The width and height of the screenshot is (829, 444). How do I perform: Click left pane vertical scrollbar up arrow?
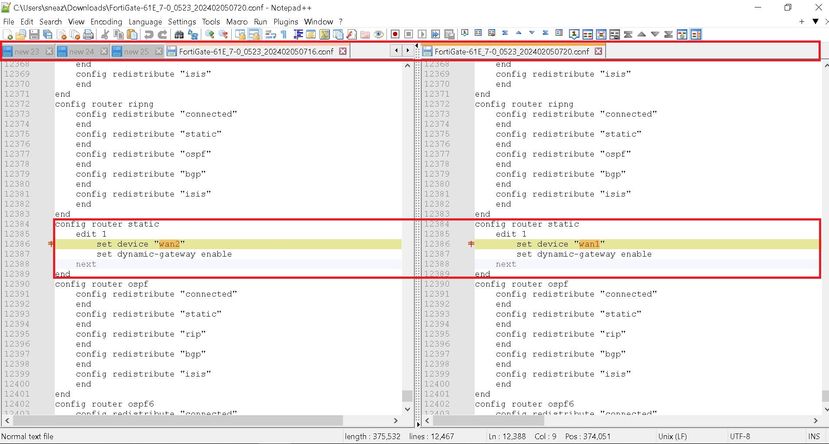(x=407, y=66)
